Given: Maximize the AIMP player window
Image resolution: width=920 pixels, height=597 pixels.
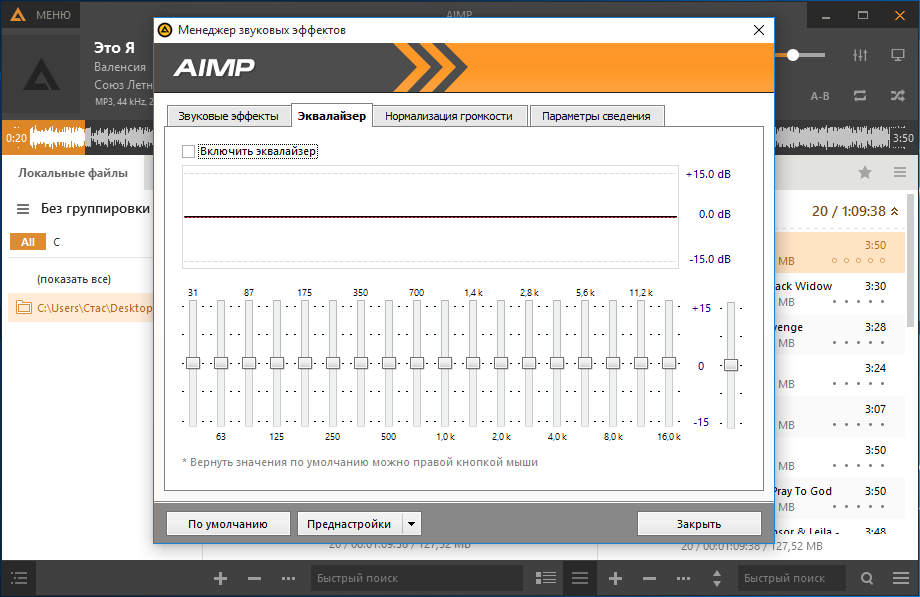Looking at the screenshot, I should click(862, 15).
